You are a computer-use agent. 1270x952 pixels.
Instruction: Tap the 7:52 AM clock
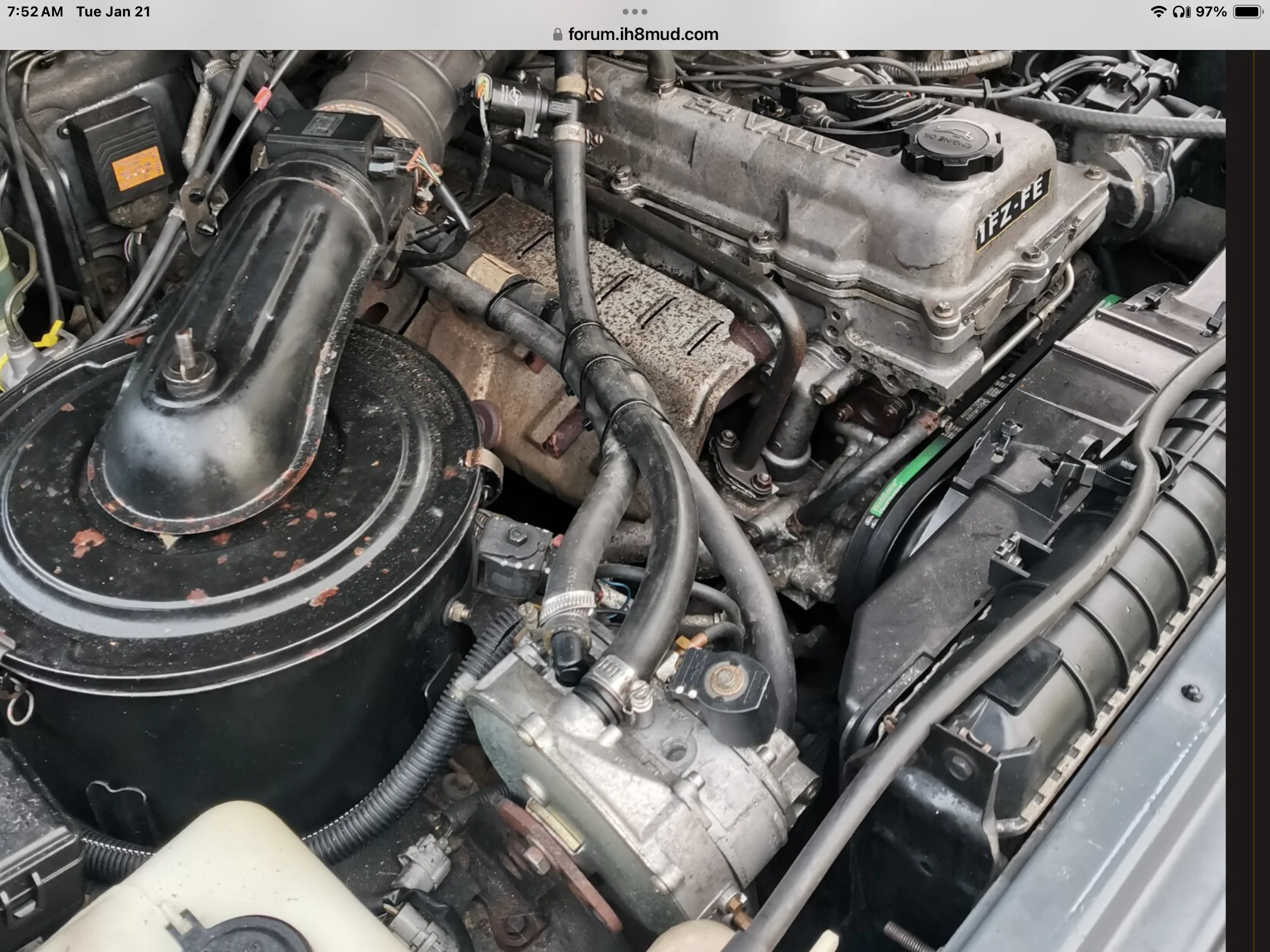(x=35, y=12)
